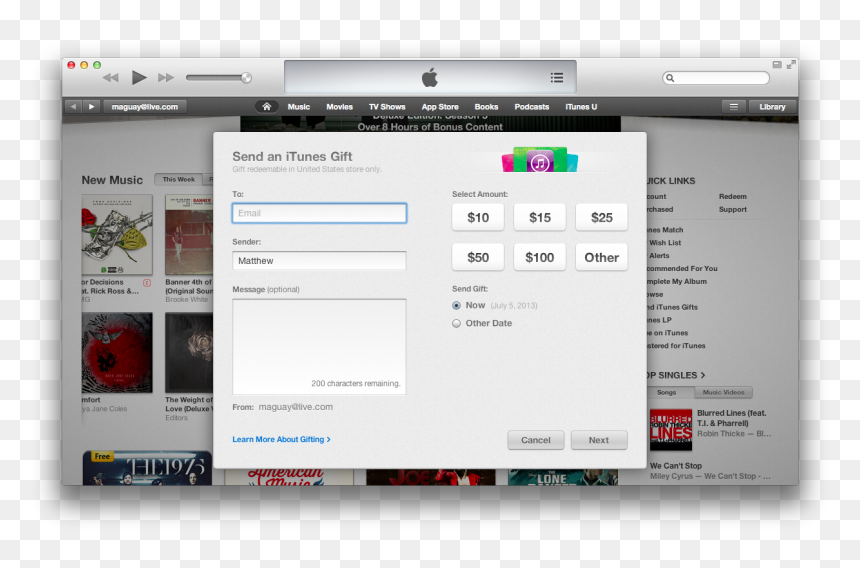Open Complete My Album link

coord(677,281)
